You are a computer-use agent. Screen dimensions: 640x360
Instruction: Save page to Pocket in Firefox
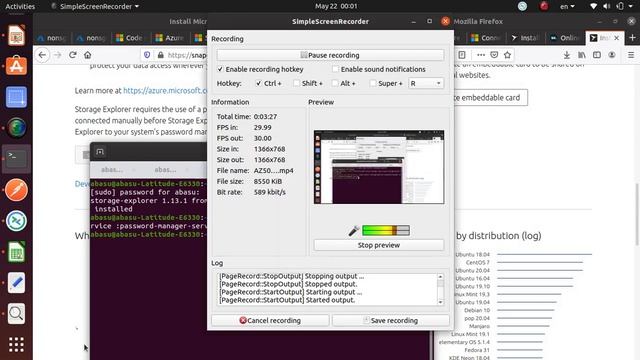click(494, 55)
